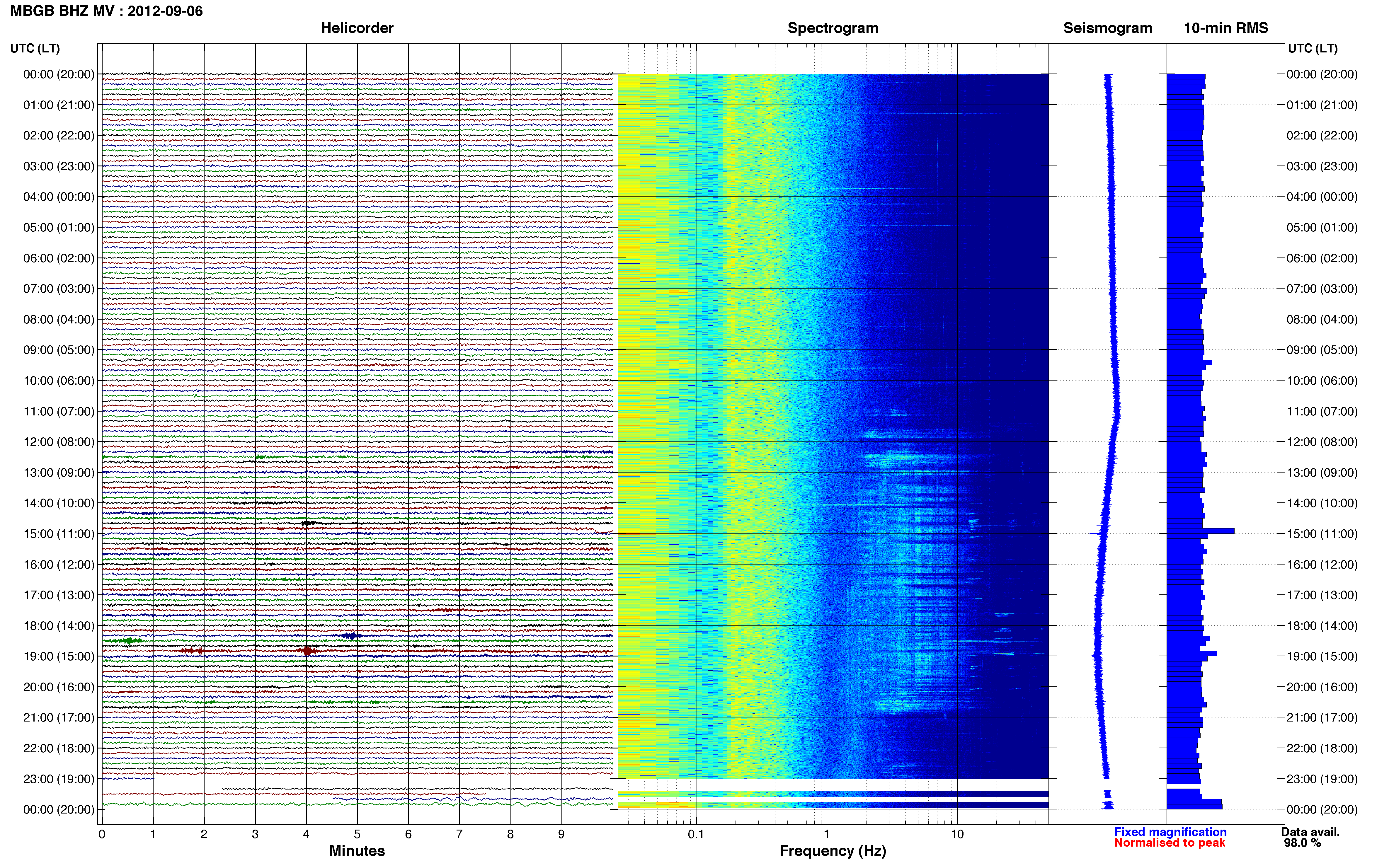The image size is (1389, 868).
Task: Click right-side time label 19:00 (15:00)
Action: pyautogui.click(x=1322, y=656)
